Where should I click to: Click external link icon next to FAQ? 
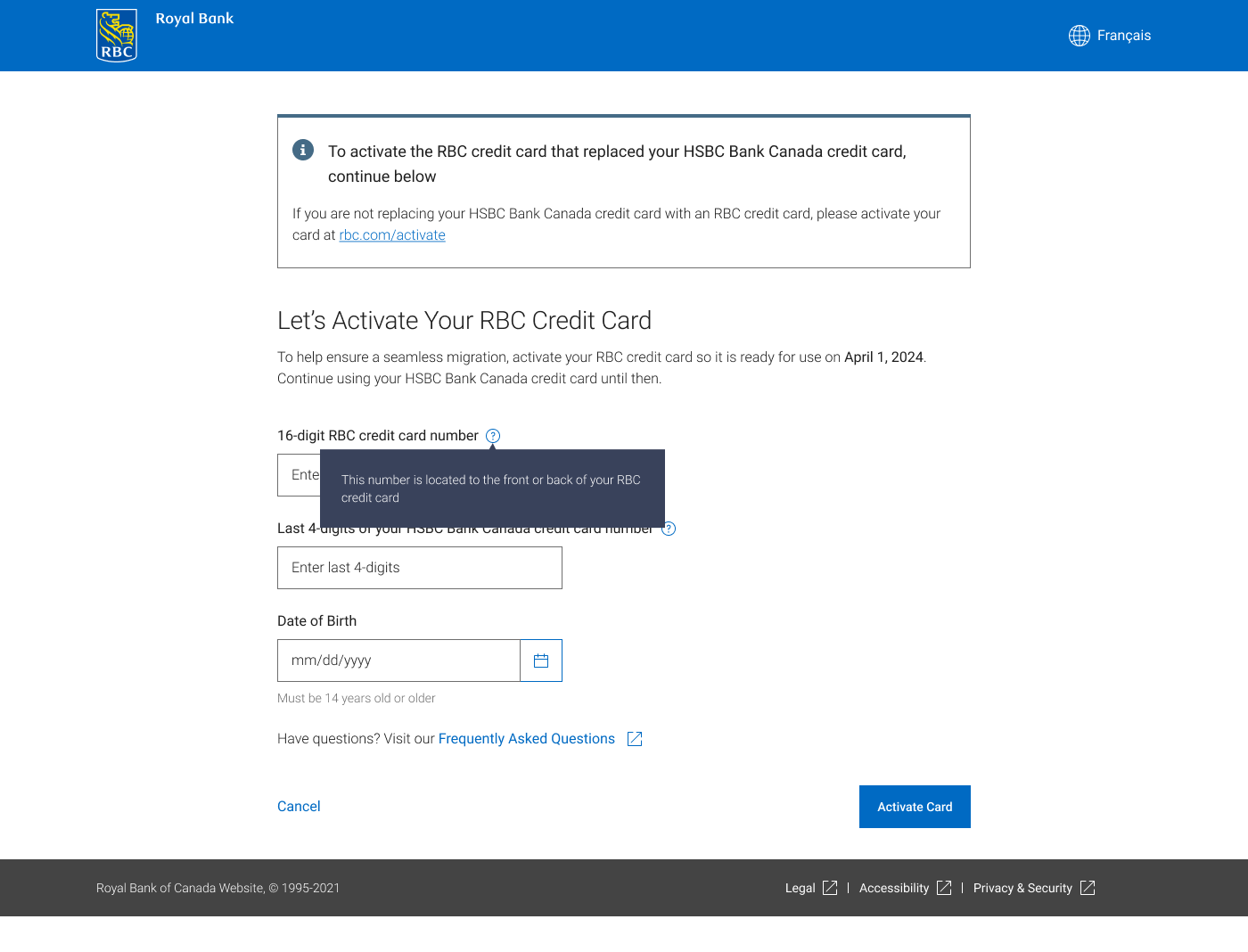[x=635, y=739]
